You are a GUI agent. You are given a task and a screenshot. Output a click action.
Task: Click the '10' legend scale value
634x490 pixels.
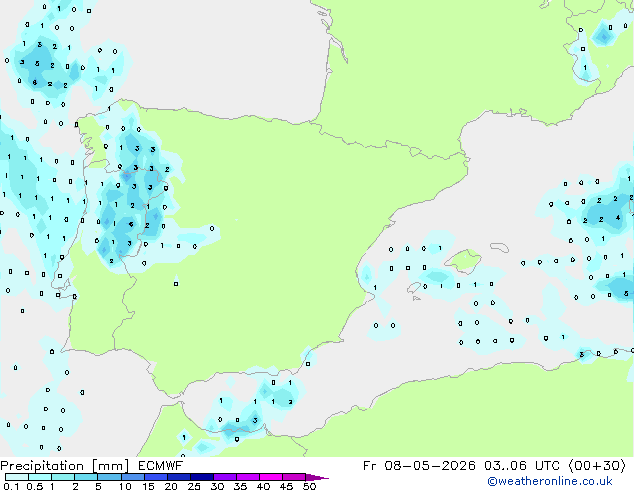pos(125,486)
